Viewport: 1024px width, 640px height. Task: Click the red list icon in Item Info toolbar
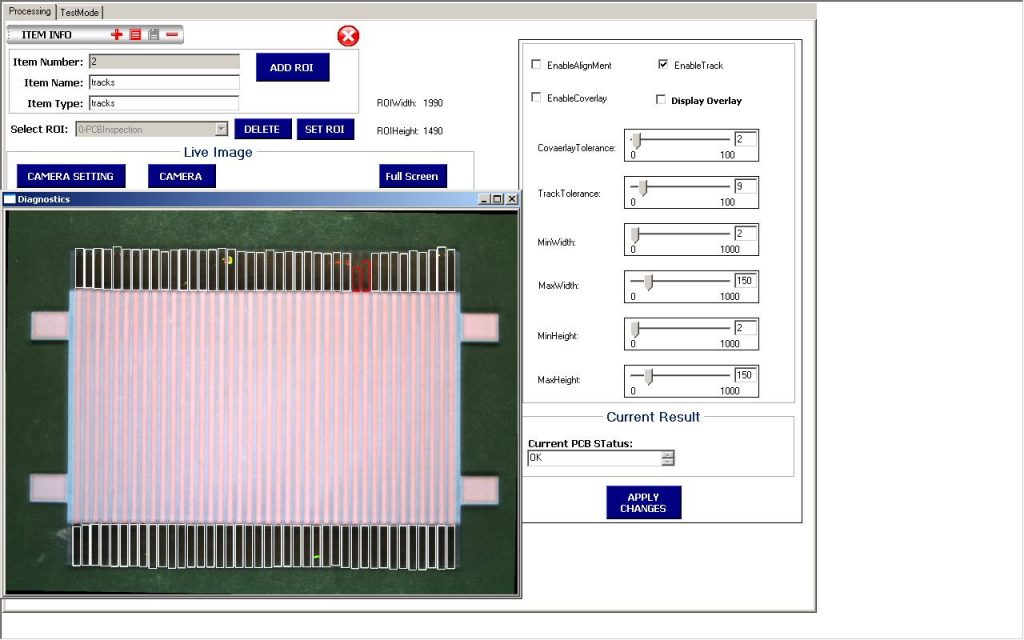click(x=135, y=35)
